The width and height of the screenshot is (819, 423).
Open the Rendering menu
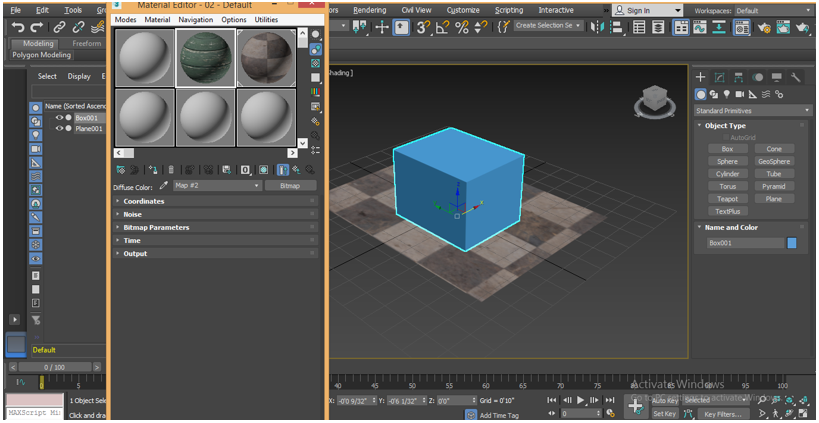pyautogui.click(x=369, y=10)
